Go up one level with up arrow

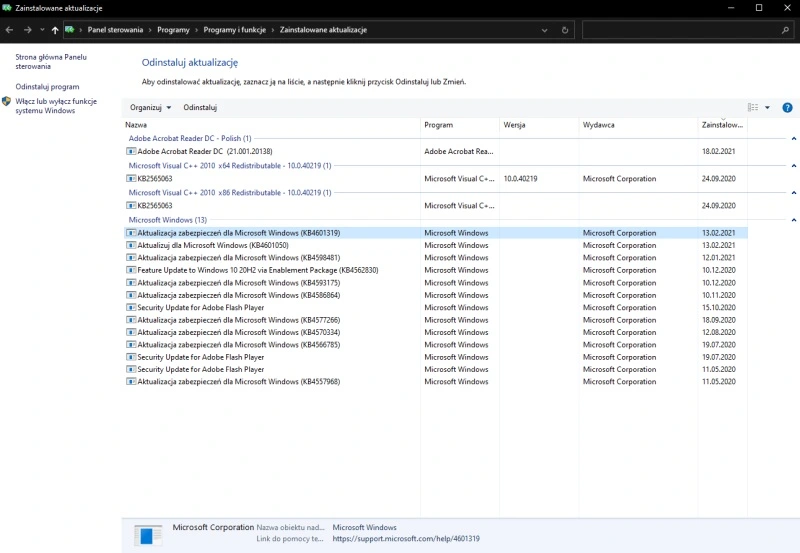coord(55,30)
